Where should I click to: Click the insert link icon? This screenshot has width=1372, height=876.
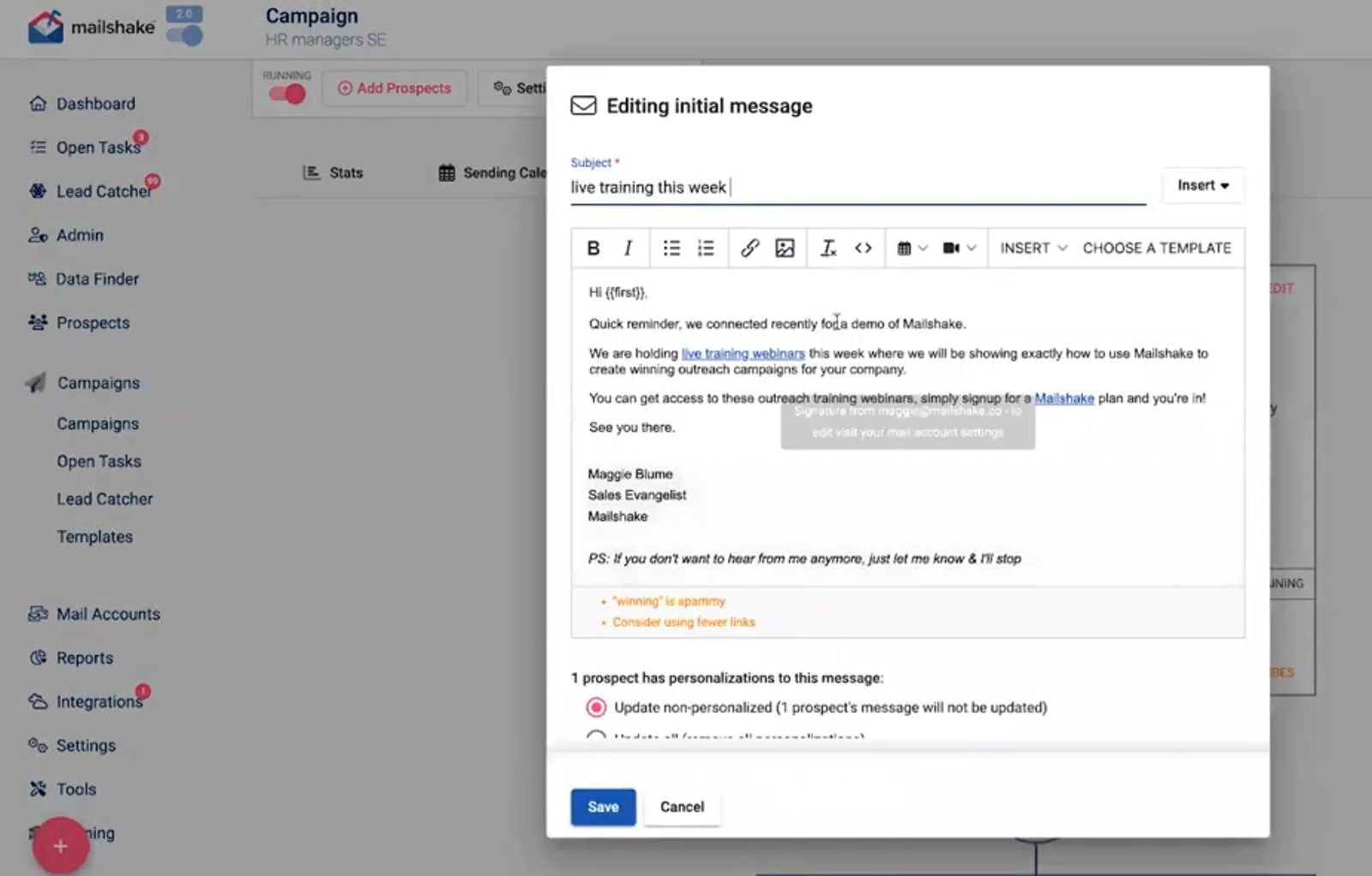click(x=749, y=248)
